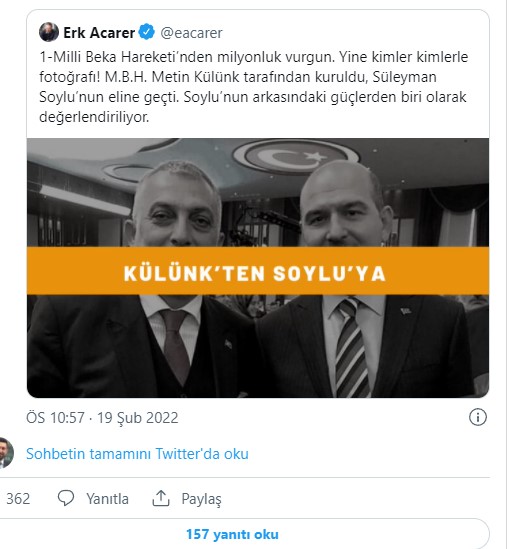Click the Yanıtla reply label
513x549 pixels.
108,499
